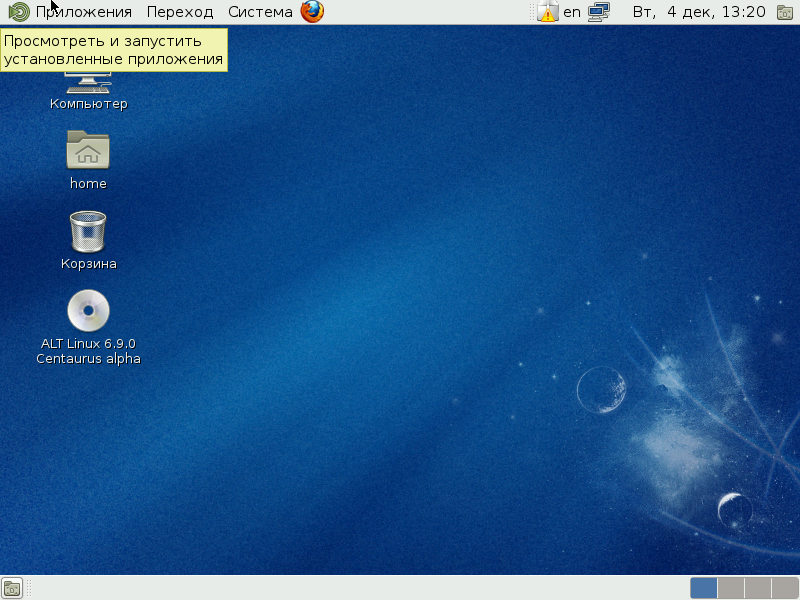Switch keyboard layout indicator en

572,12
